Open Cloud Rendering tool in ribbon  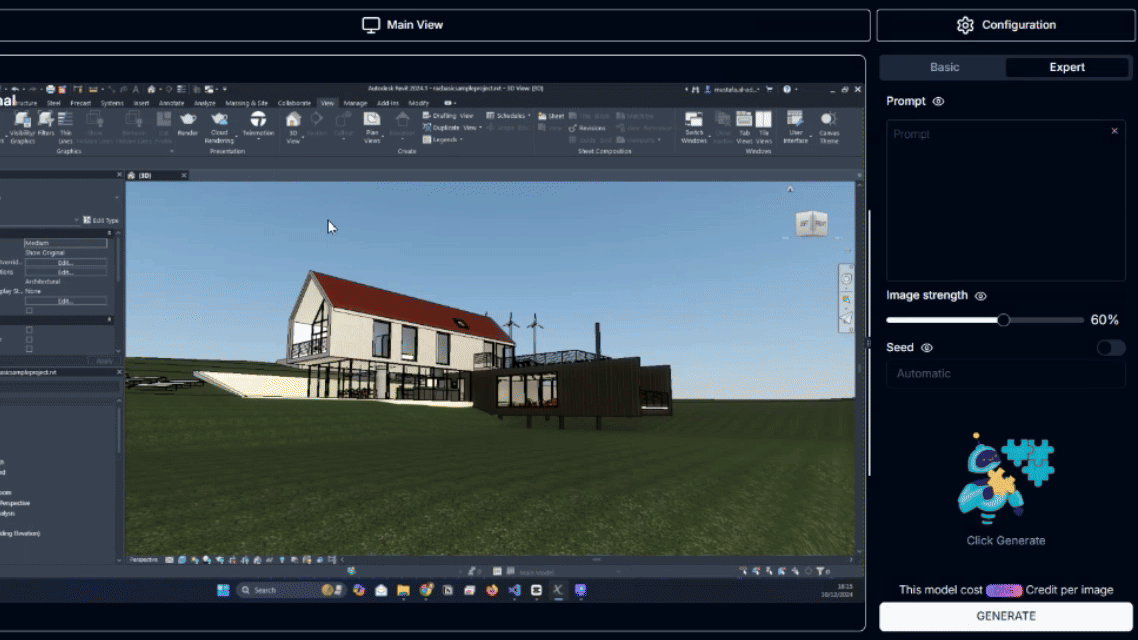click(219, 121)
